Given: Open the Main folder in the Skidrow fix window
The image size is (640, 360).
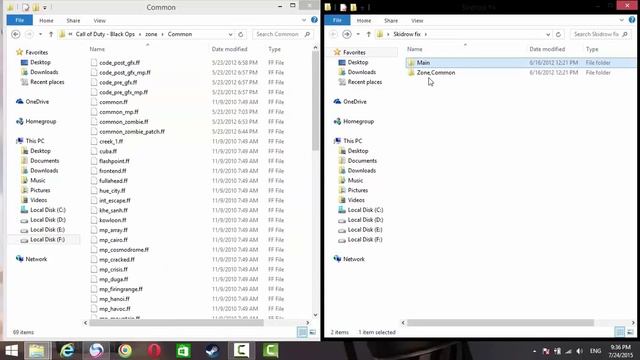Looking at the screenshot, I should [x=423, y=62].
